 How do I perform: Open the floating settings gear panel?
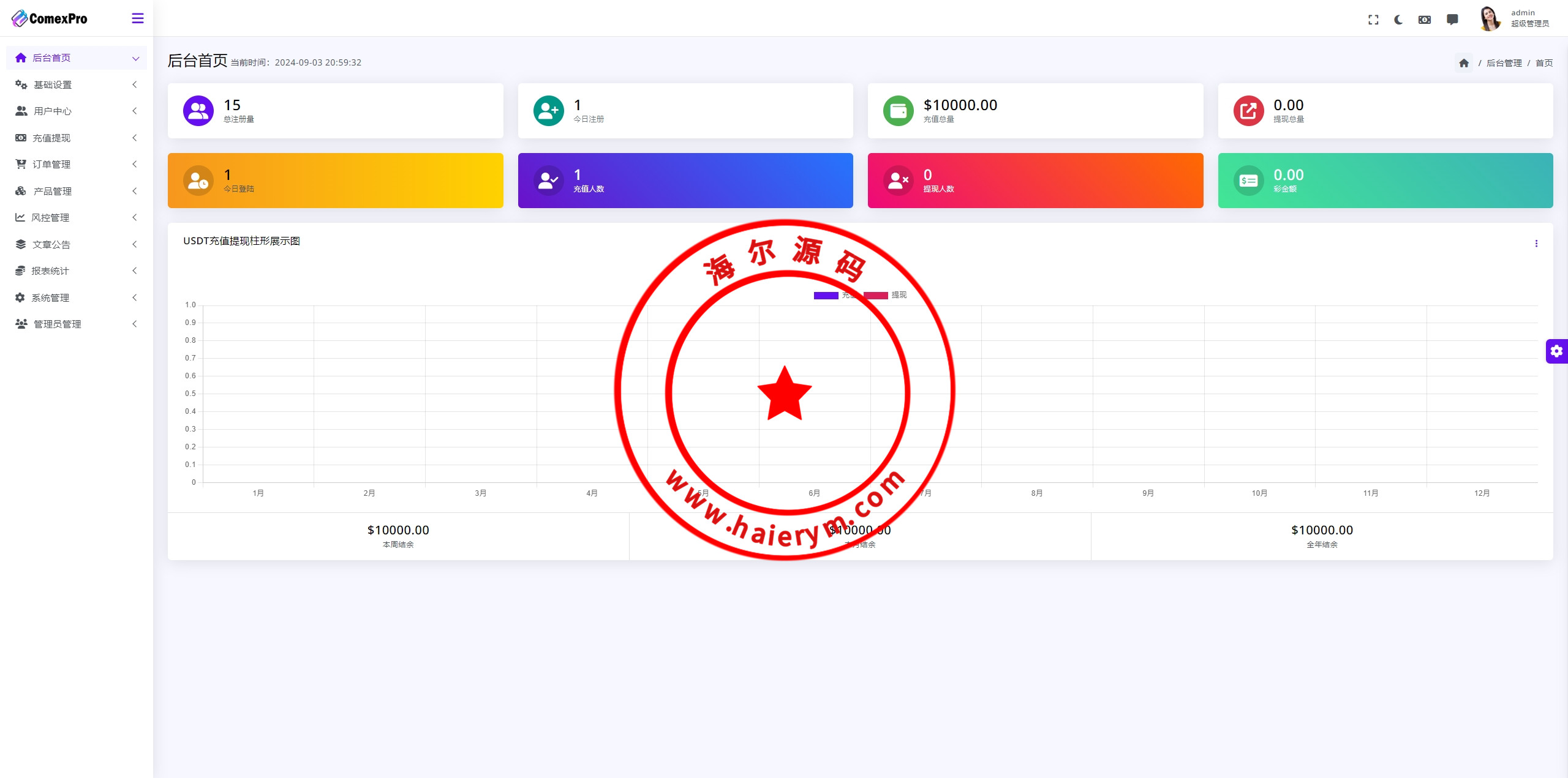tap(1556, 351)
